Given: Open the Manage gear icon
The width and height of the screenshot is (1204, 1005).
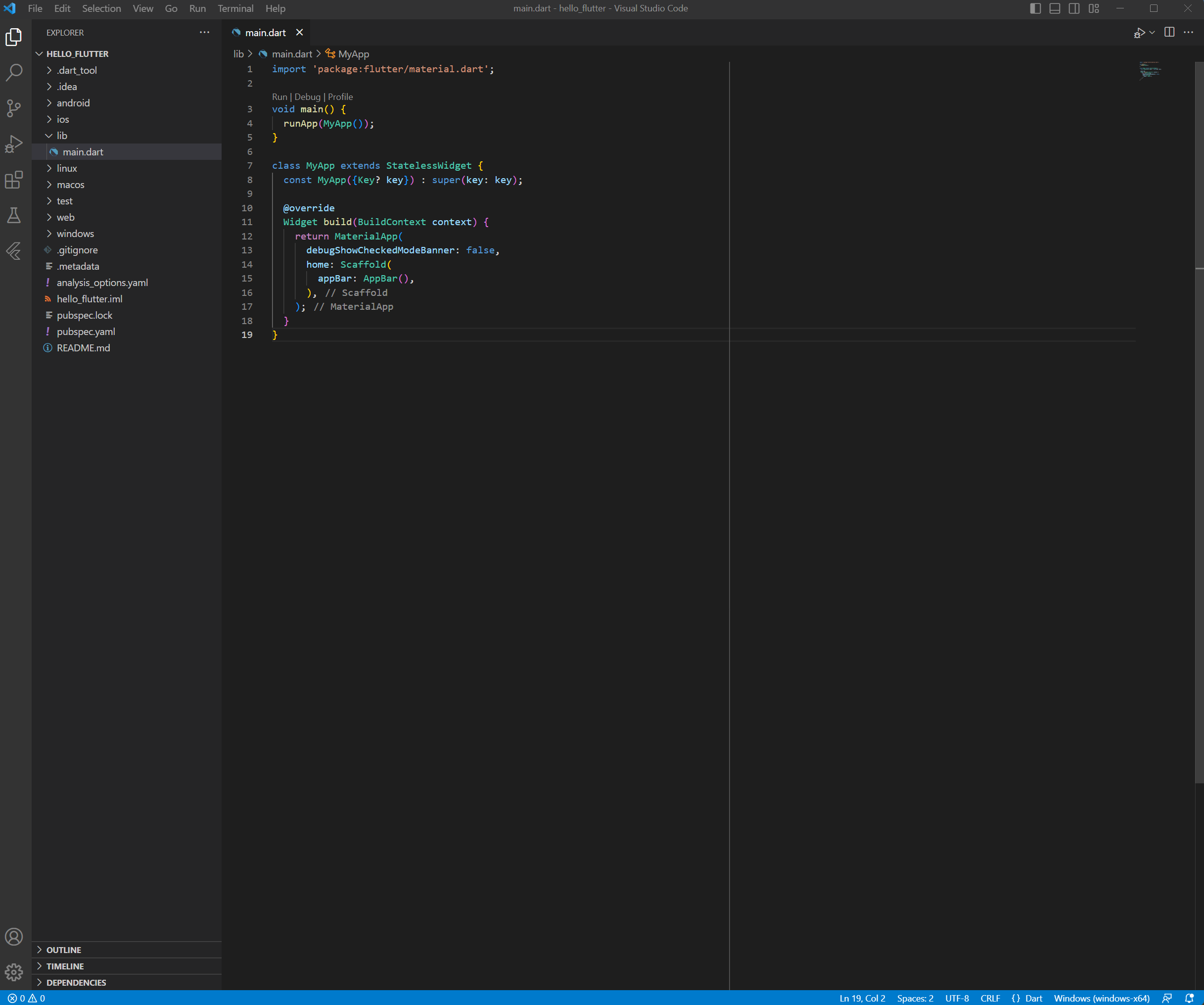Looking at the screenshot, I should (x=14, y=972).
